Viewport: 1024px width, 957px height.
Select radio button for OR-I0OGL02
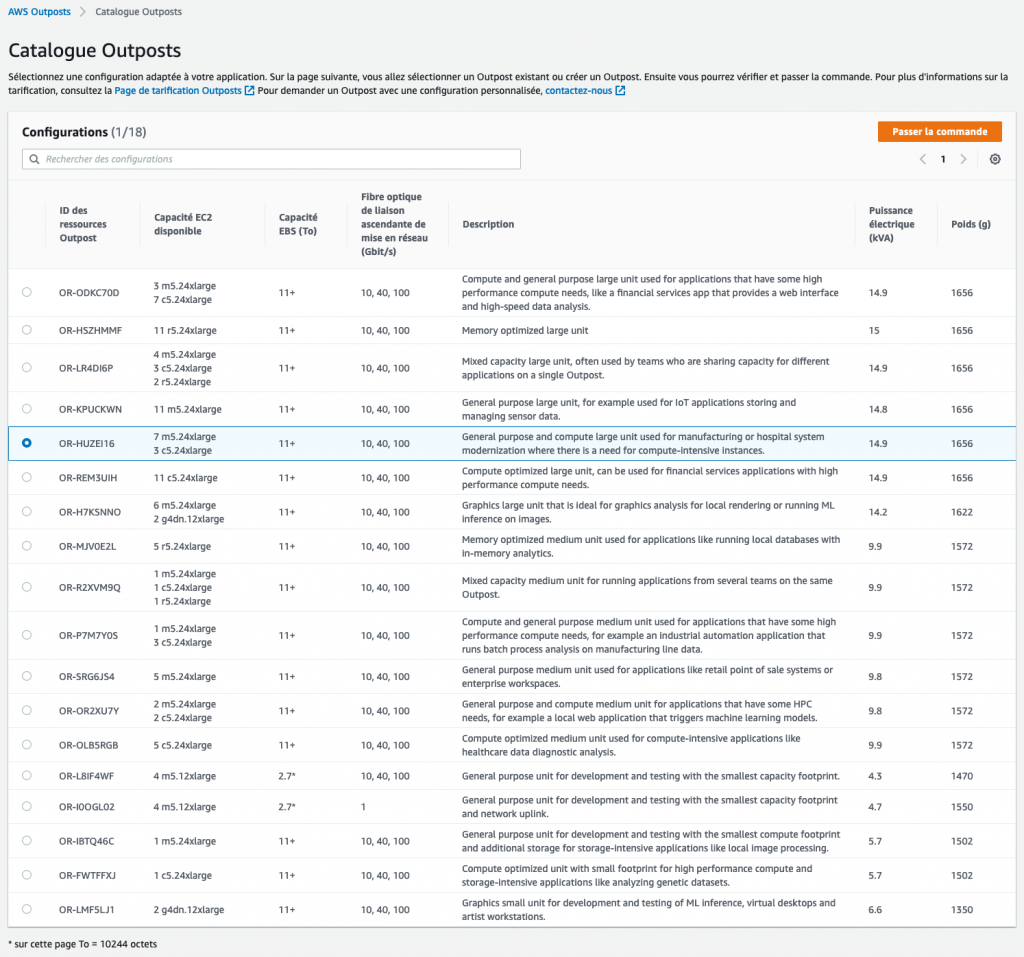coord(27,806)
